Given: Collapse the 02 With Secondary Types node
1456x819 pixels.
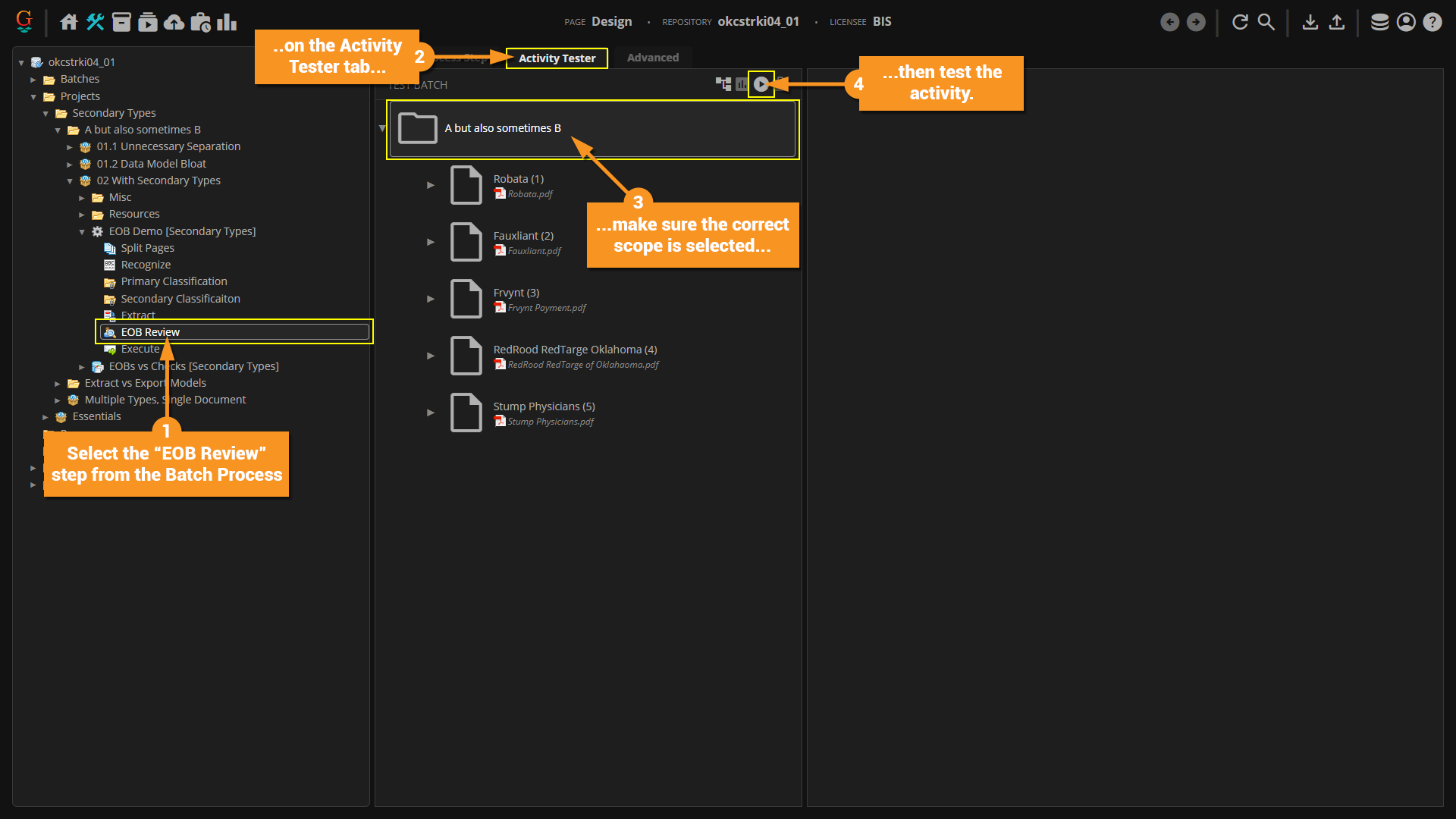Looking at the screenshot, I should pos(70,181).
